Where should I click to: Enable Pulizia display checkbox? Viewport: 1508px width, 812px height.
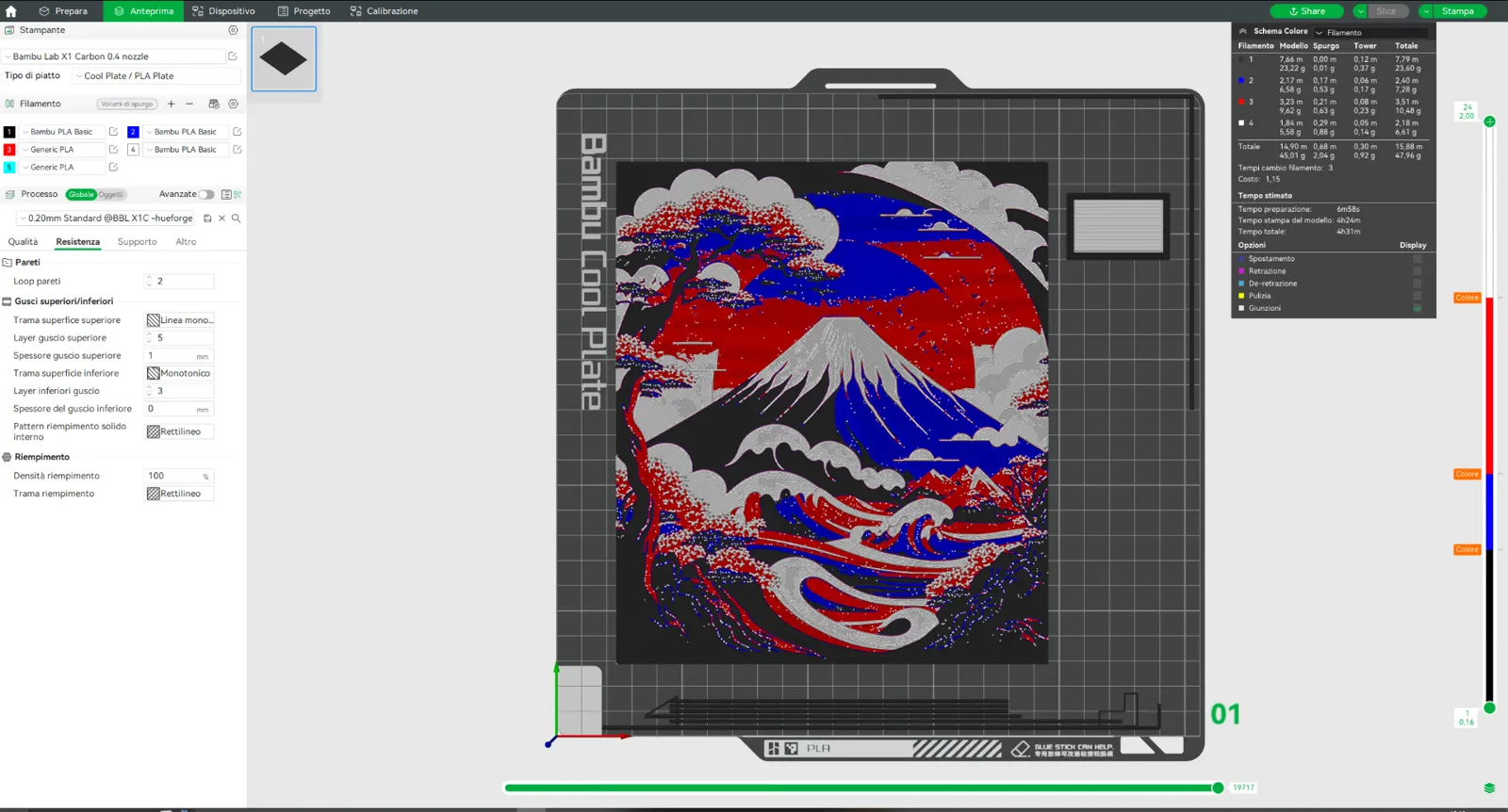click(1418, 296)
